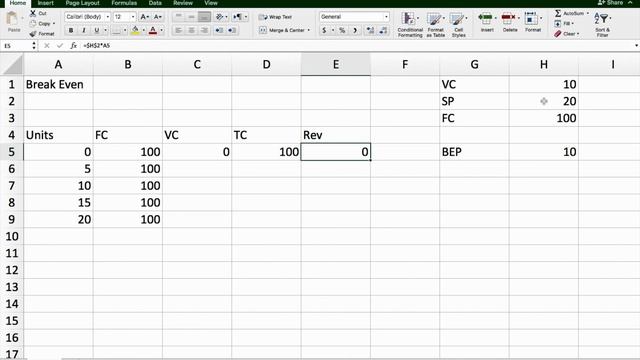The image size is (640, 360).
Task: Increase the font size
Action: pos(144,17)
